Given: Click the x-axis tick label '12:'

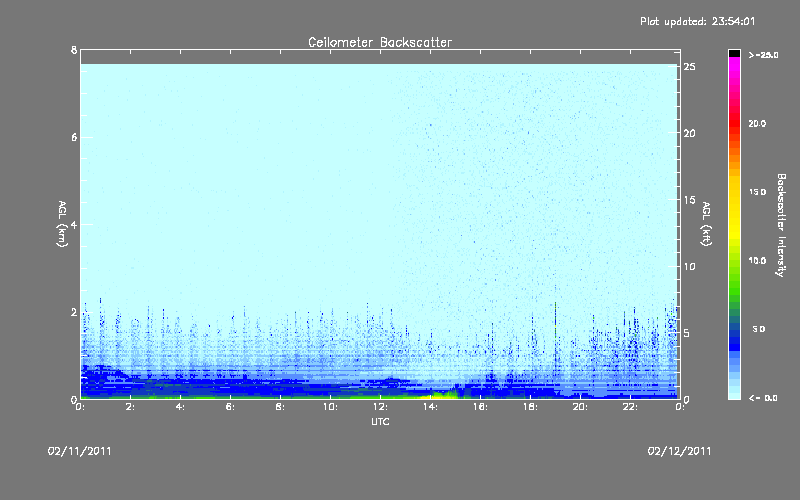Looking at the screenshot, I should point(380,407).
